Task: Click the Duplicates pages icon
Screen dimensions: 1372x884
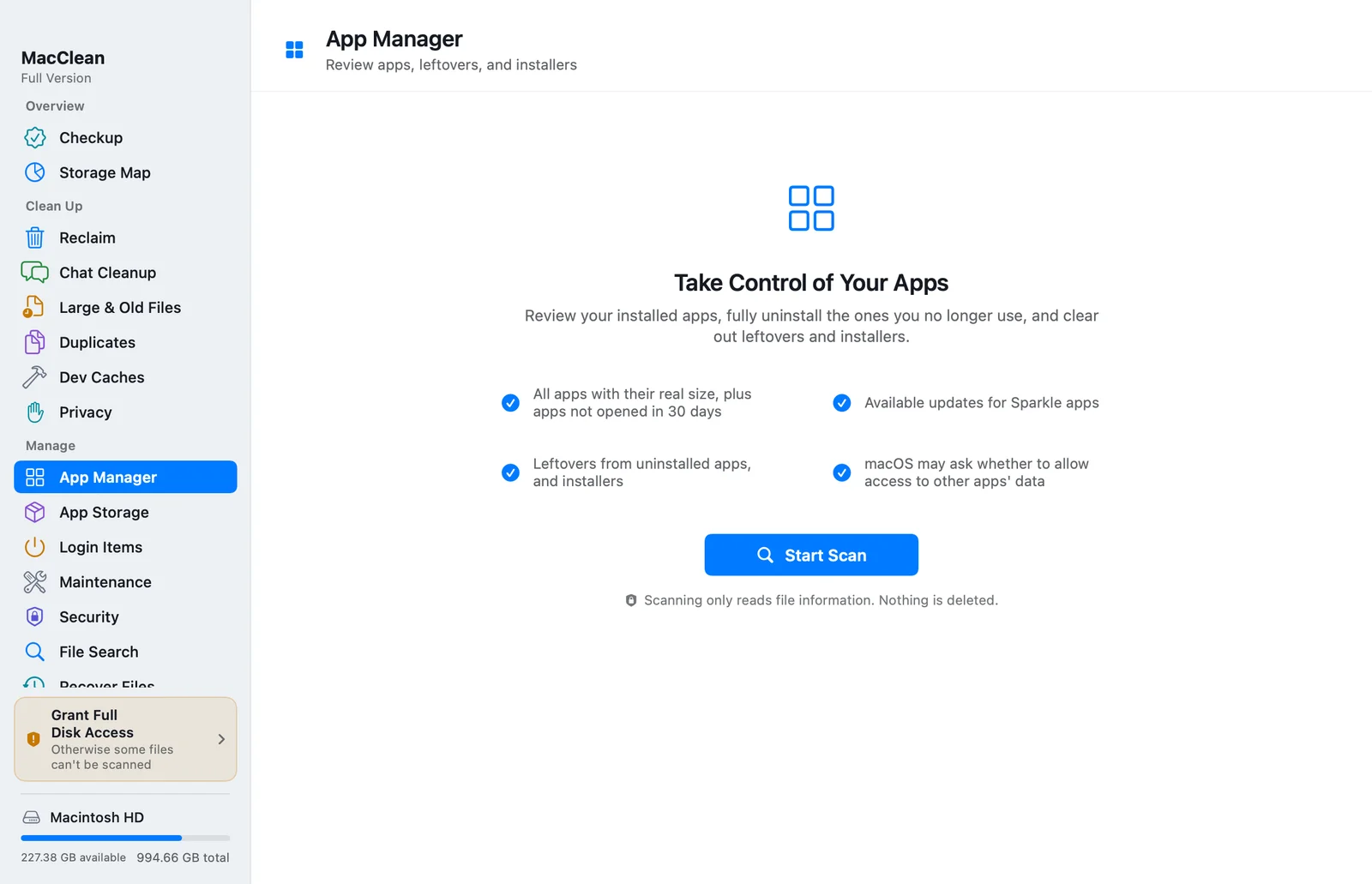Action: pyautogui.click(x=35, y=342)
